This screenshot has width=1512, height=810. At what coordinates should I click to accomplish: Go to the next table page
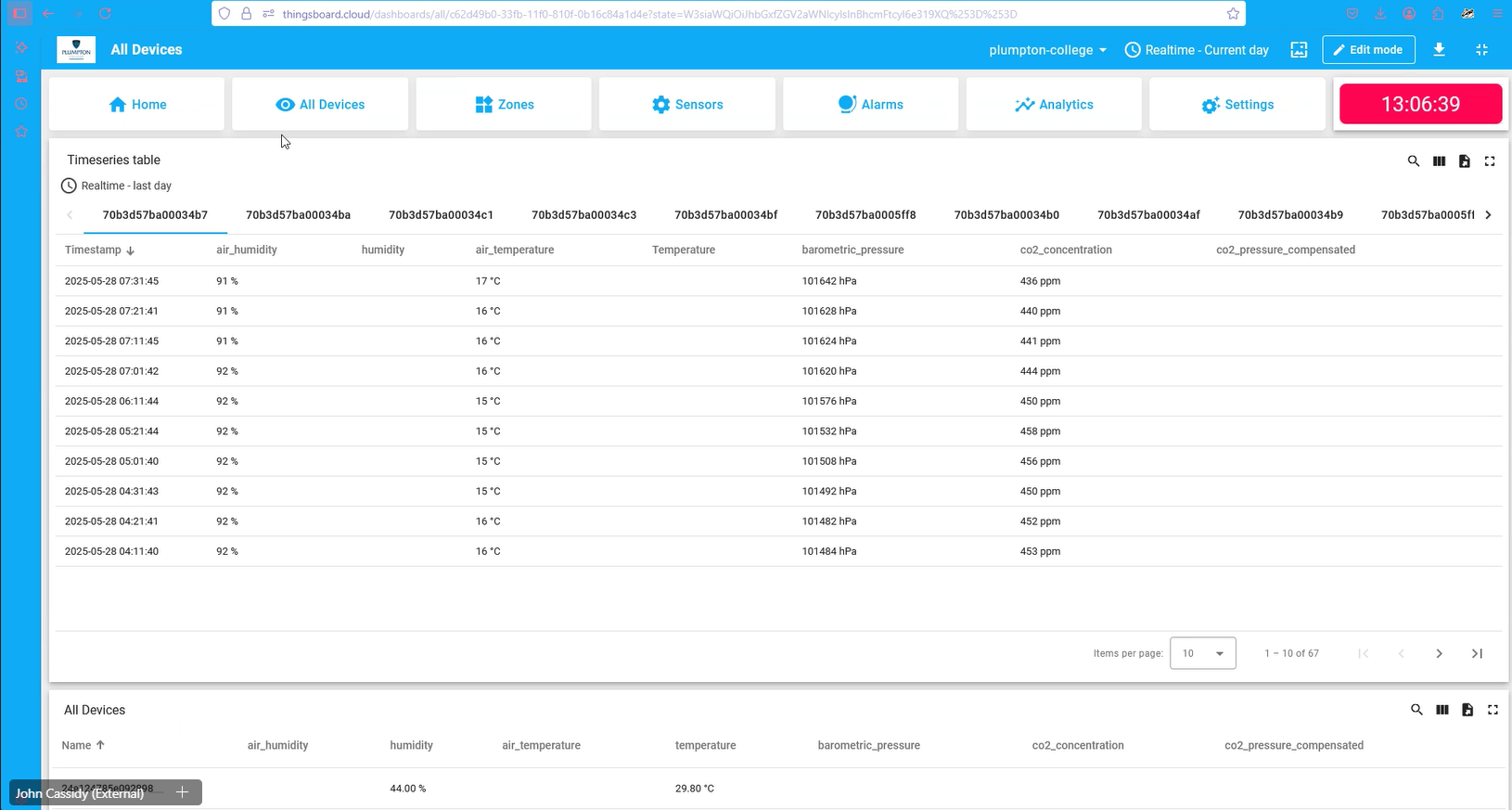(x=1439, y=653)
